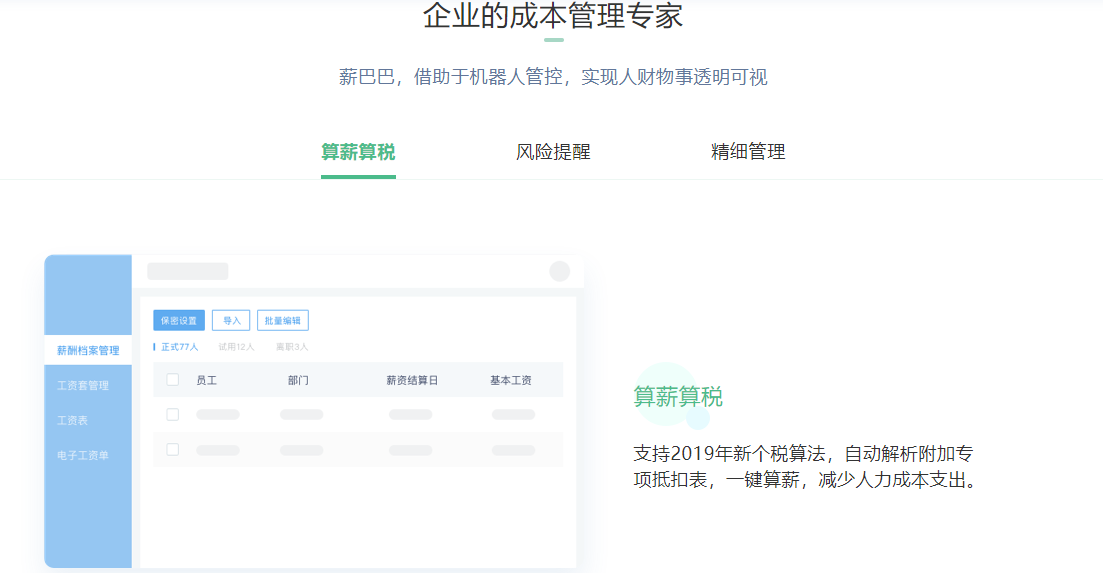Click the 部门 column header
The height and width of the screenshot is (573, 1103).
tap(298, 380)
